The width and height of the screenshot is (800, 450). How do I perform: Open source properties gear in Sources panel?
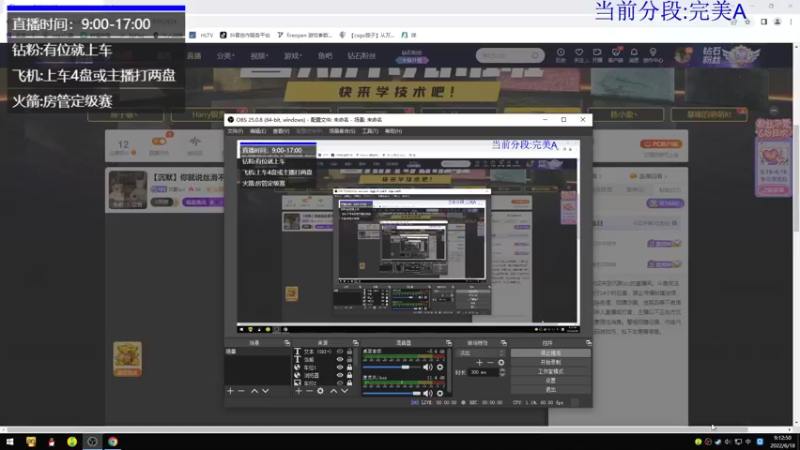click(320, 391)
